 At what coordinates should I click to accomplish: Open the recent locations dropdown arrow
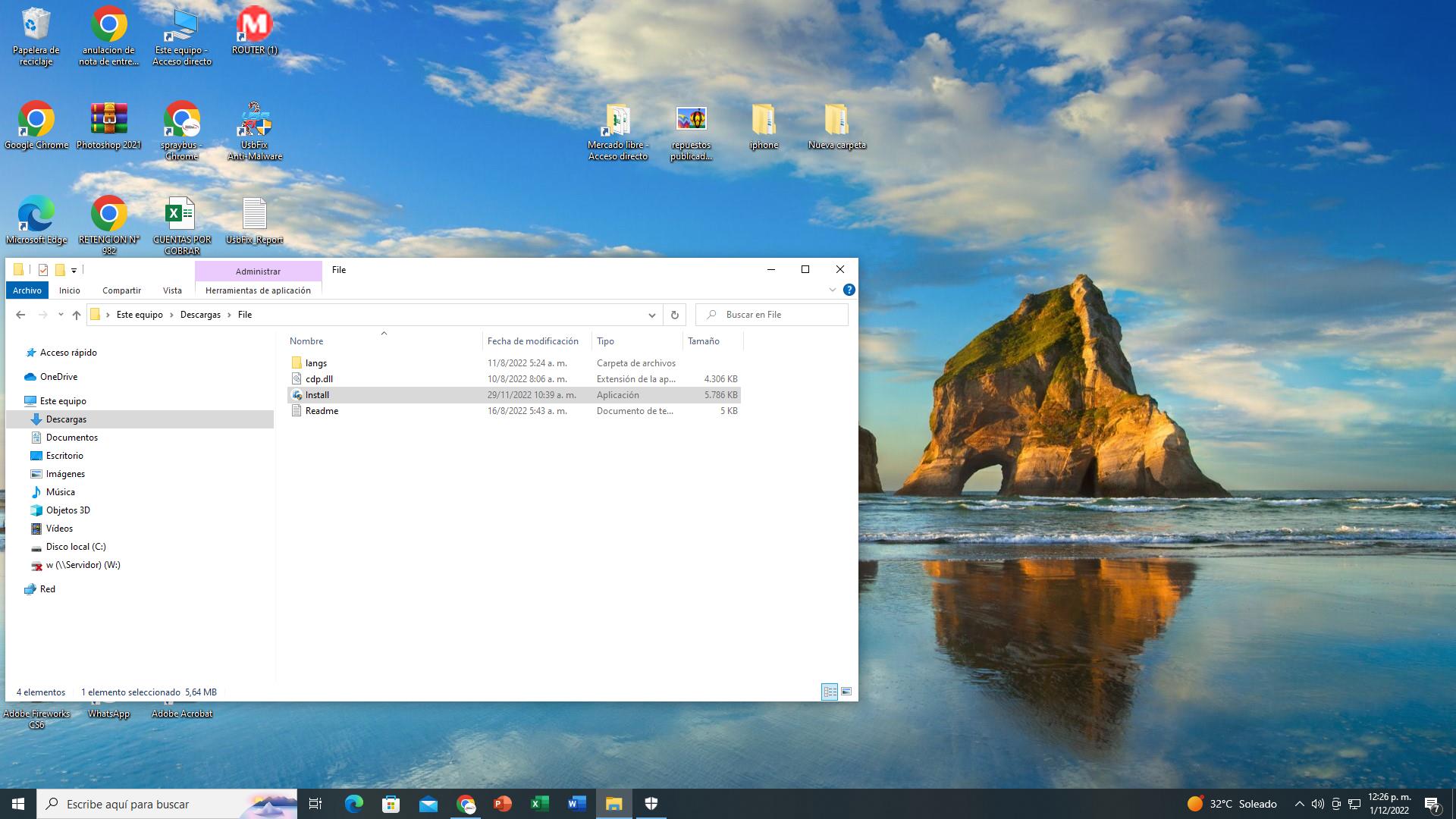(61, 315)
